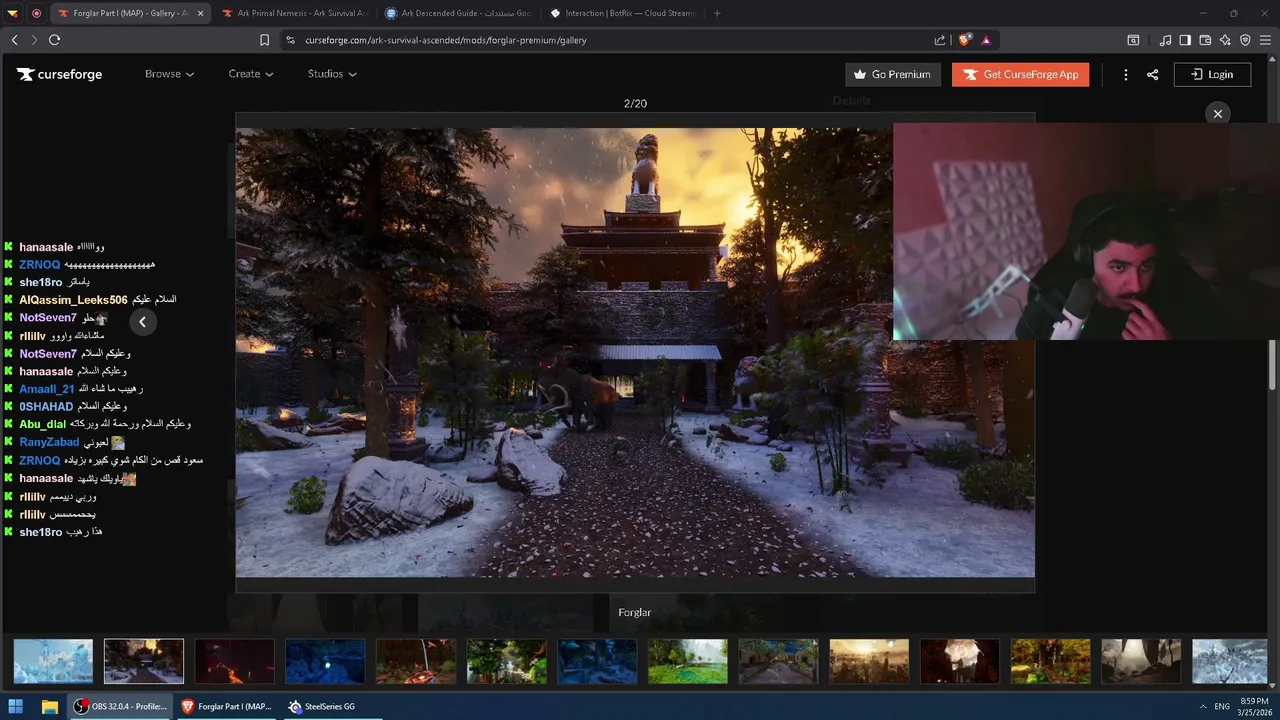Screen dimensions: 1280x720
Task: Open the last snowy ice thumbnail
Action: tap(1231, 661)
